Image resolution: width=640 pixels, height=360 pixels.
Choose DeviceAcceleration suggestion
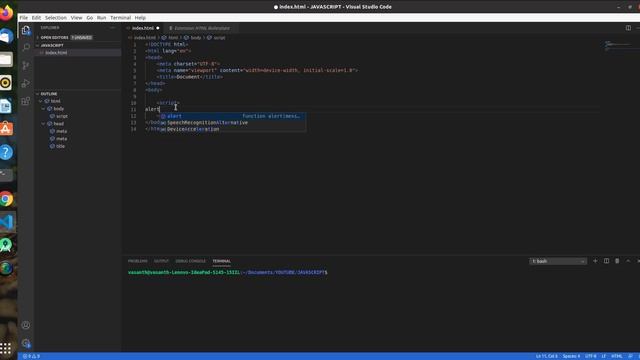pyautogui.click(x=232, y=129)
